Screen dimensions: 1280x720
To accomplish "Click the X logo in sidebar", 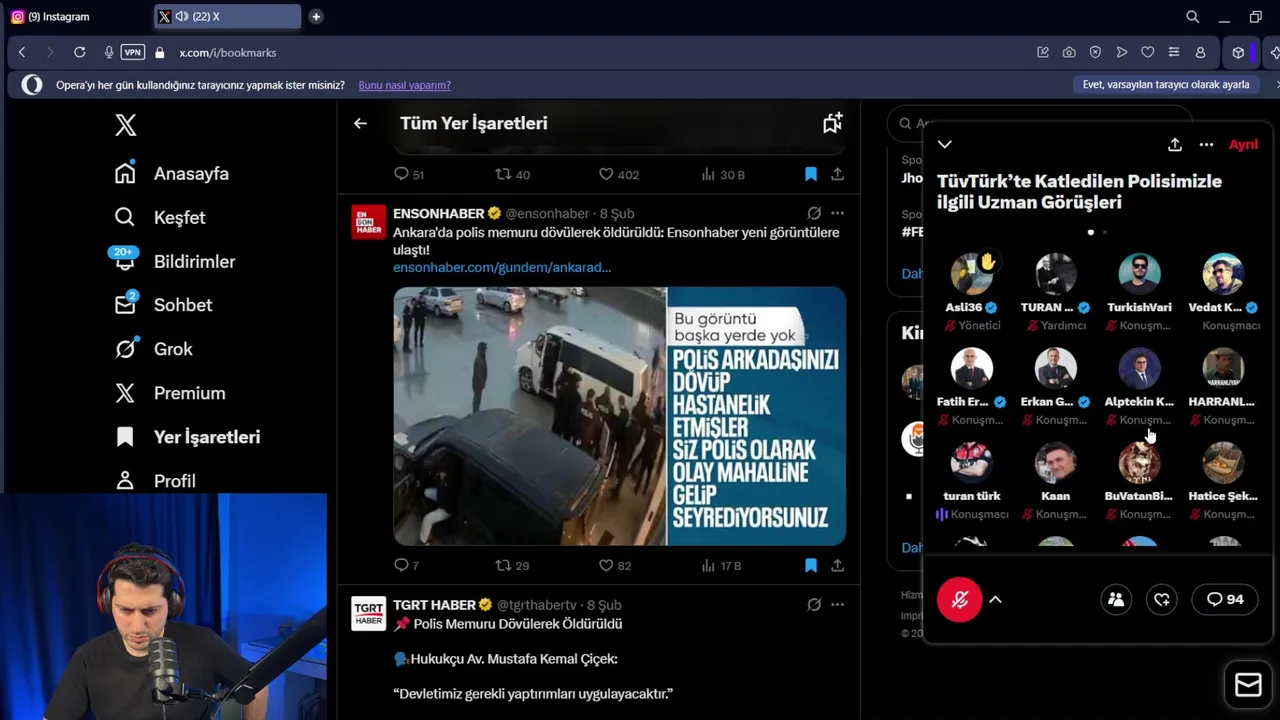I will (125, 125).
